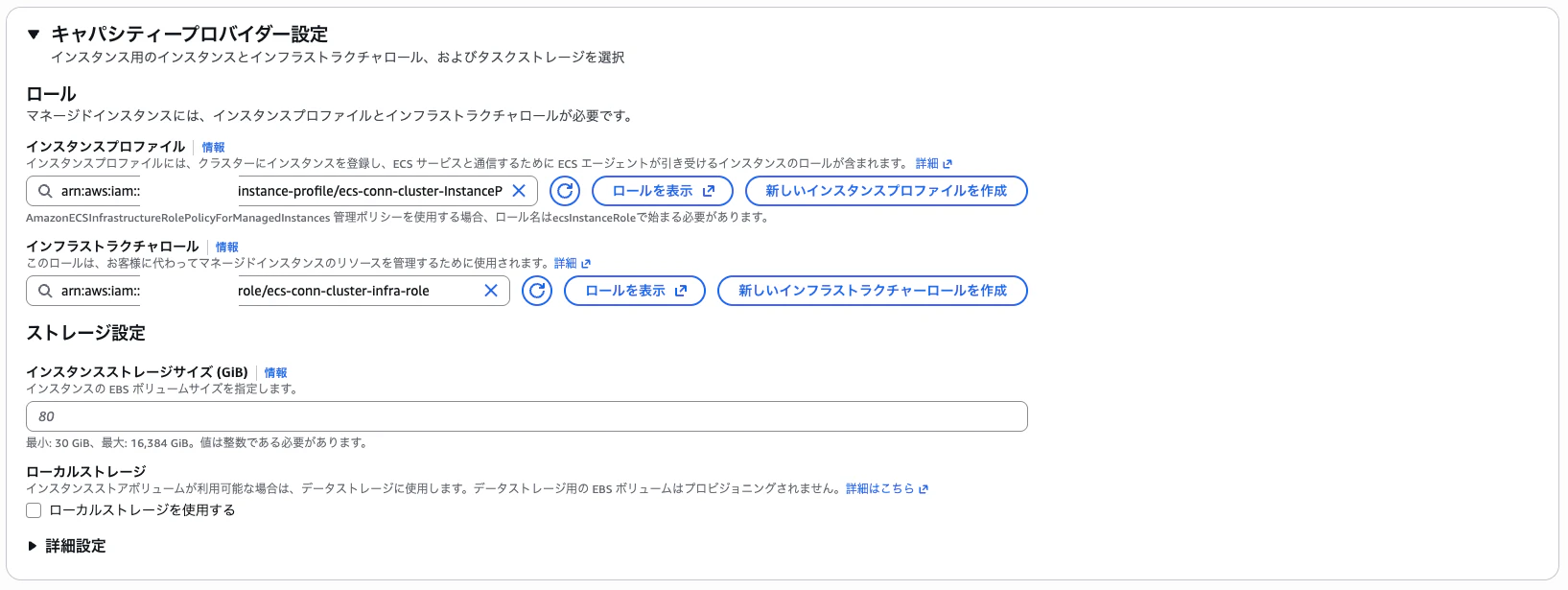Click 新しいインスタンスプロファイルを作成 button

click(x=886, y=191)
